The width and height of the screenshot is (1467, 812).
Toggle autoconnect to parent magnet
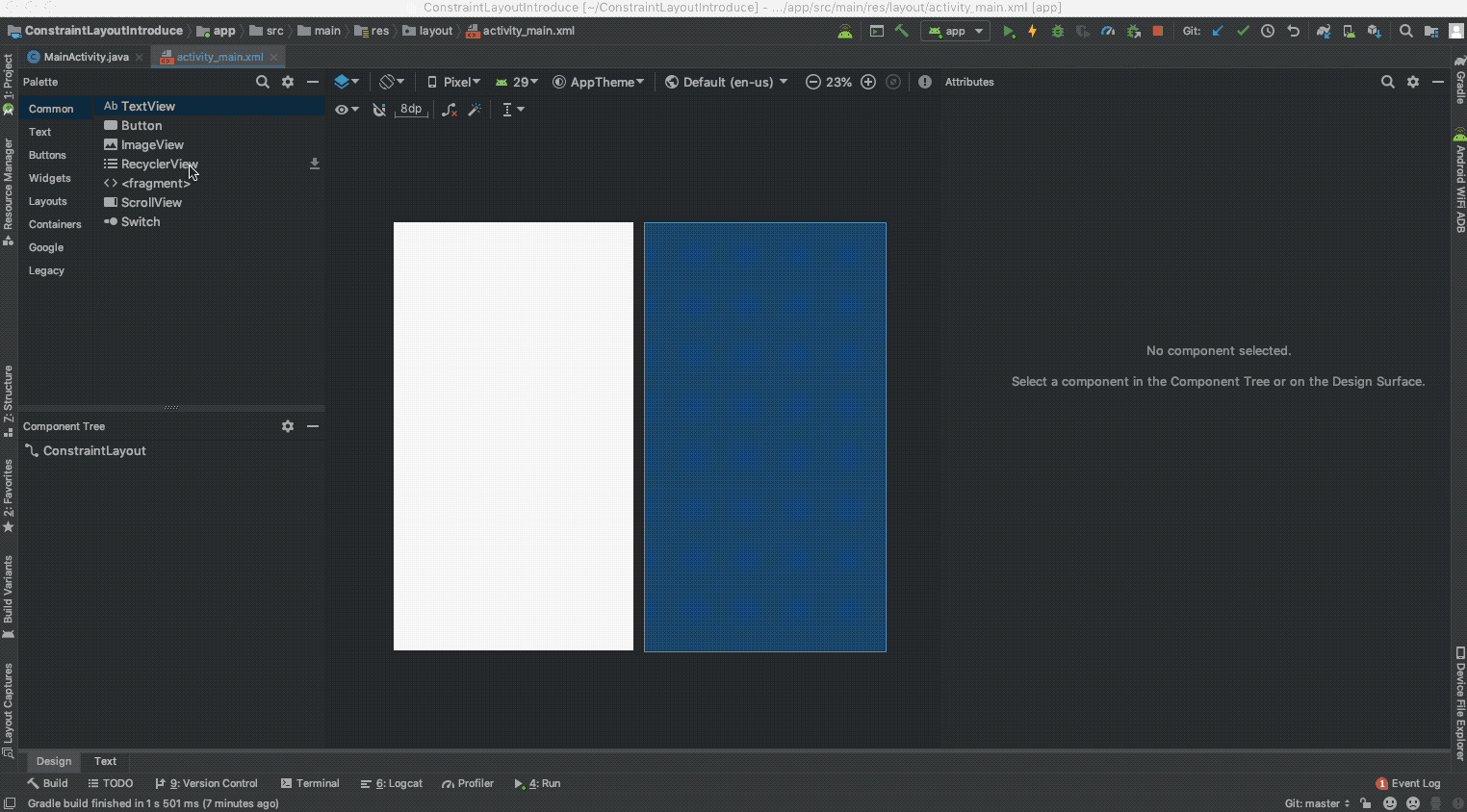[x=379, y=110]
